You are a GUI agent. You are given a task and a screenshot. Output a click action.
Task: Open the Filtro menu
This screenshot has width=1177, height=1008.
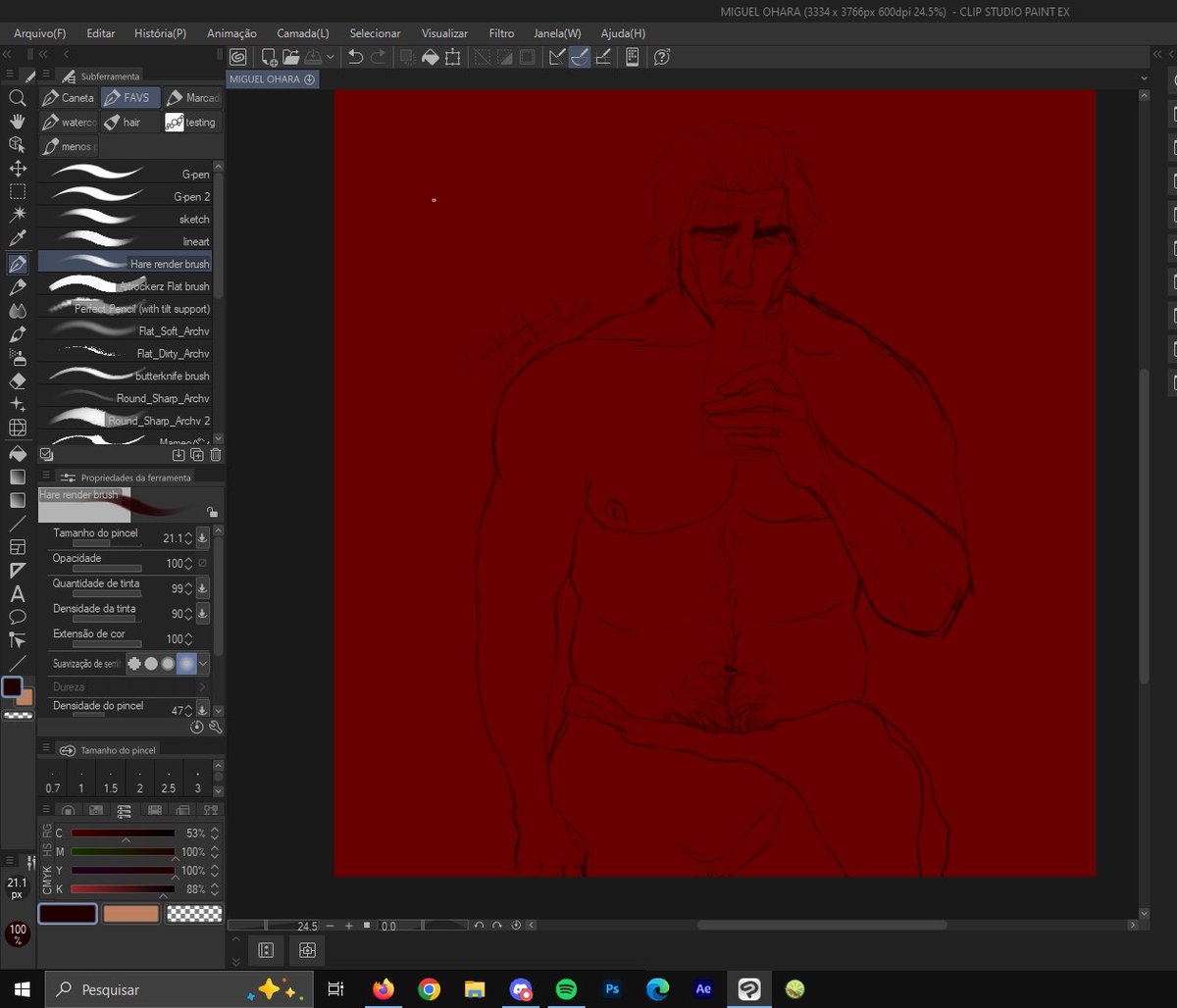(501, 33)
